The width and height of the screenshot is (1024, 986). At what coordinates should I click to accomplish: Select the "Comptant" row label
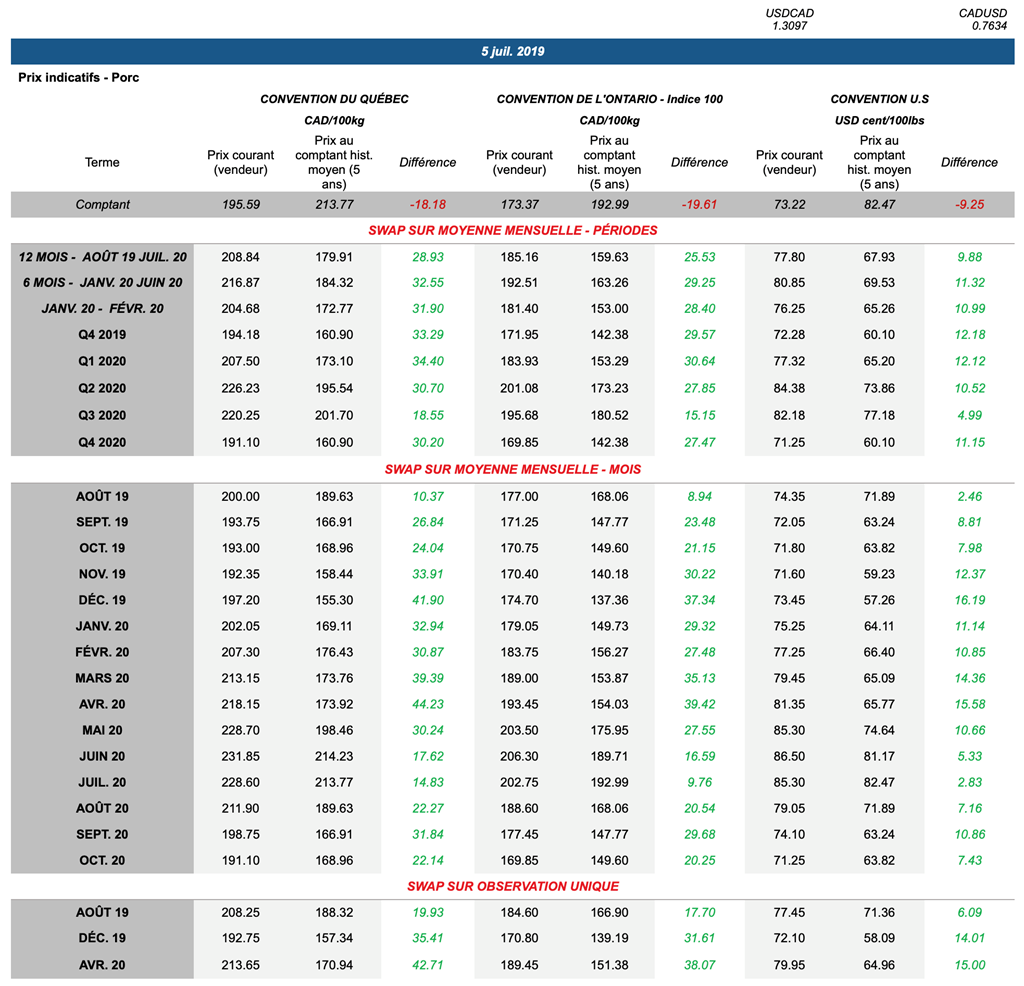(x=102, y=205)
